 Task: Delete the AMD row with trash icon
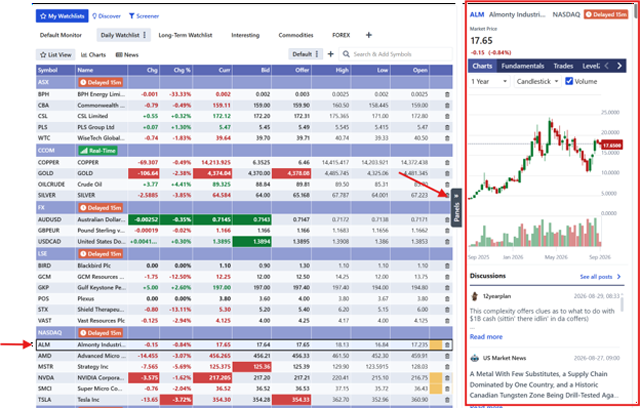(447, 356)
